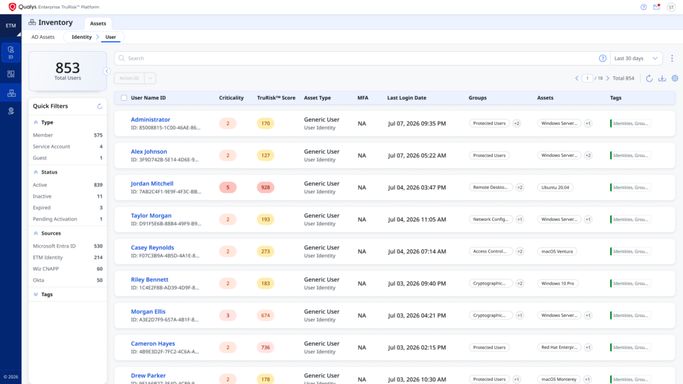Select the Identity tab
Image resolution: width=683 pixels, height=384 pixels.
(x=81, y=37)
